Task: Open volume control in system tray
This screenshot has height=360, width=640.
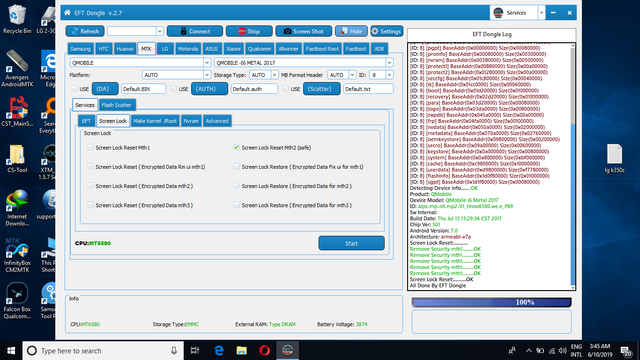Action: (x=562, y=351)
